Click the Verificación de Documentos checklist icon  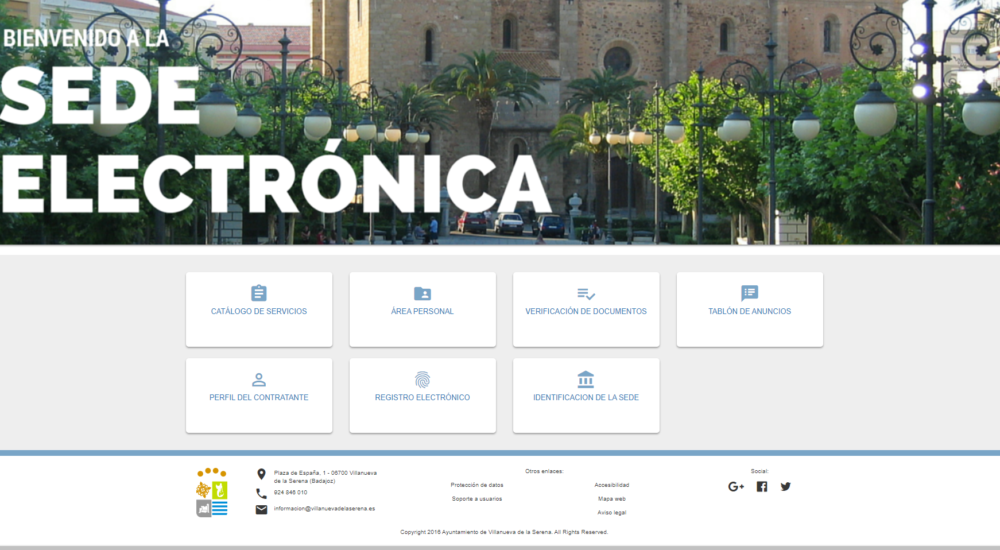click(586, 294)
